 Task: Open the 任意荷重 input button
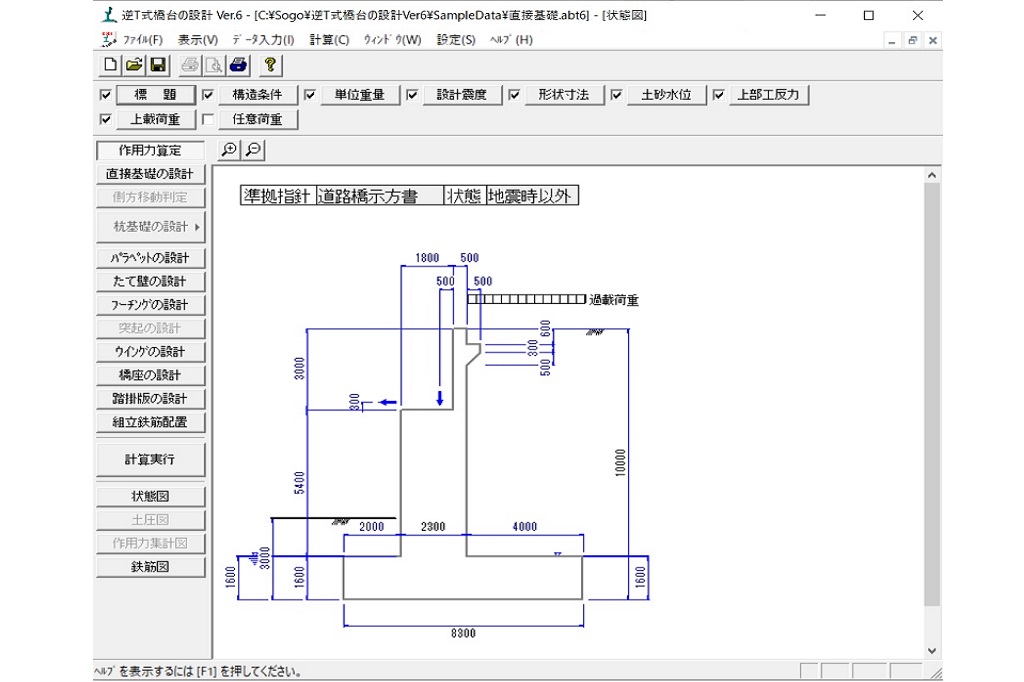(257, 119)
